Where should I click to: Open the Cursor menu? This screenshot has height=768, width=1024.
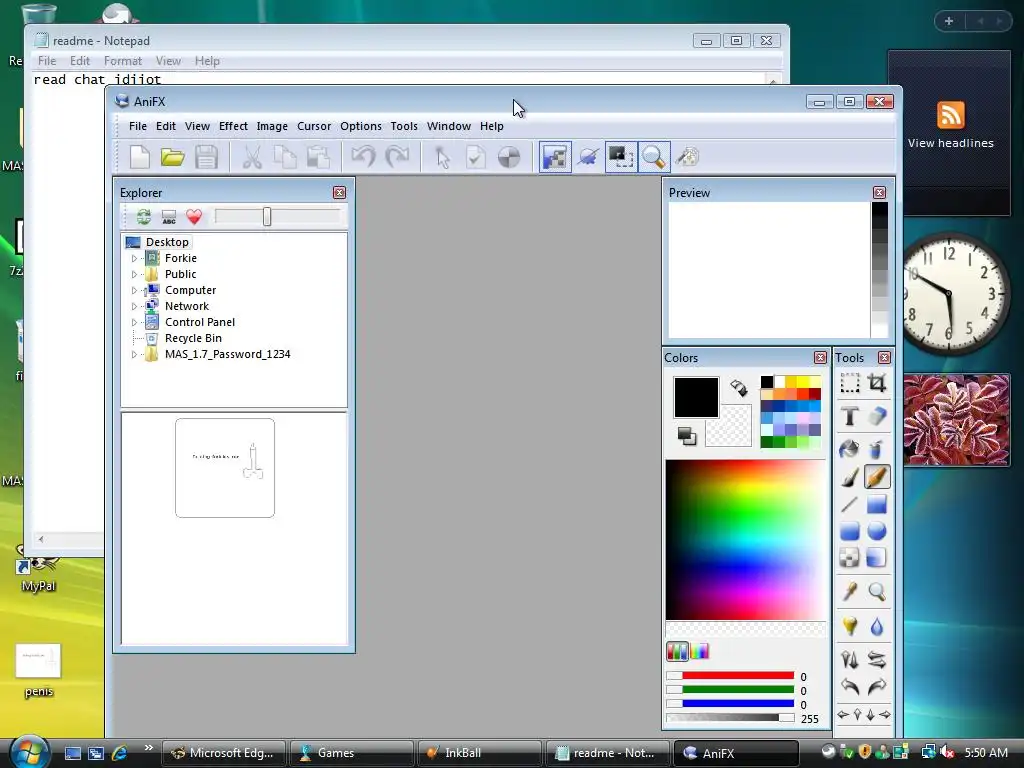314,126
